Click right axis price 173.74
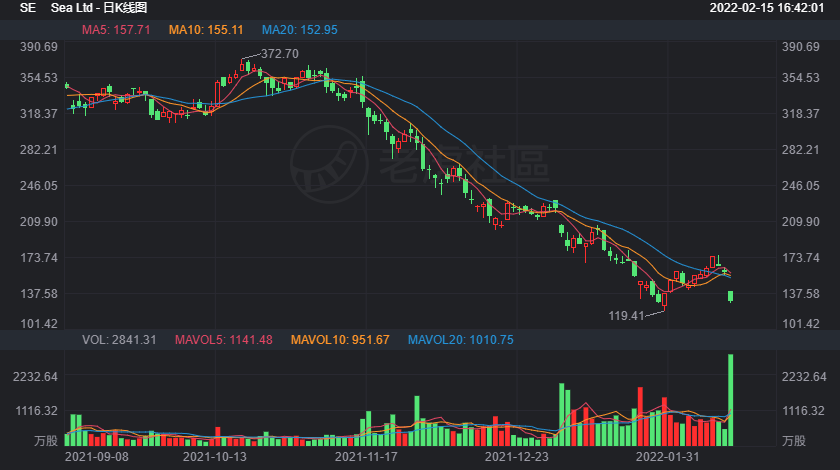The width and height of the screenshot is (840, 470). (x=801, y=258)
